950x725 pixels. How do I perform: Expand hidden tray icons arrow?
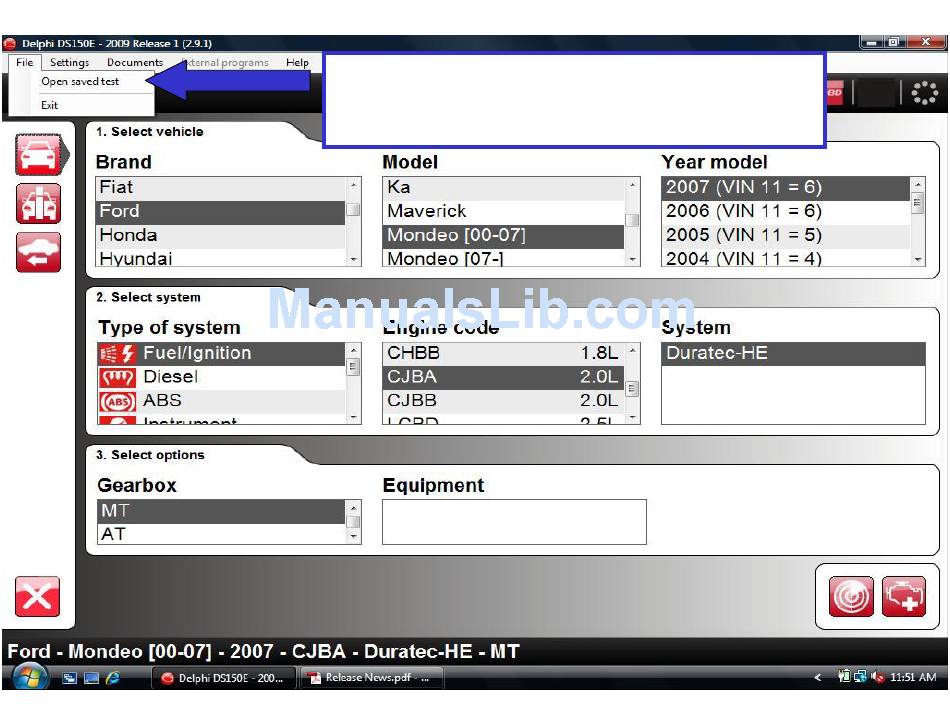(818, 677)
